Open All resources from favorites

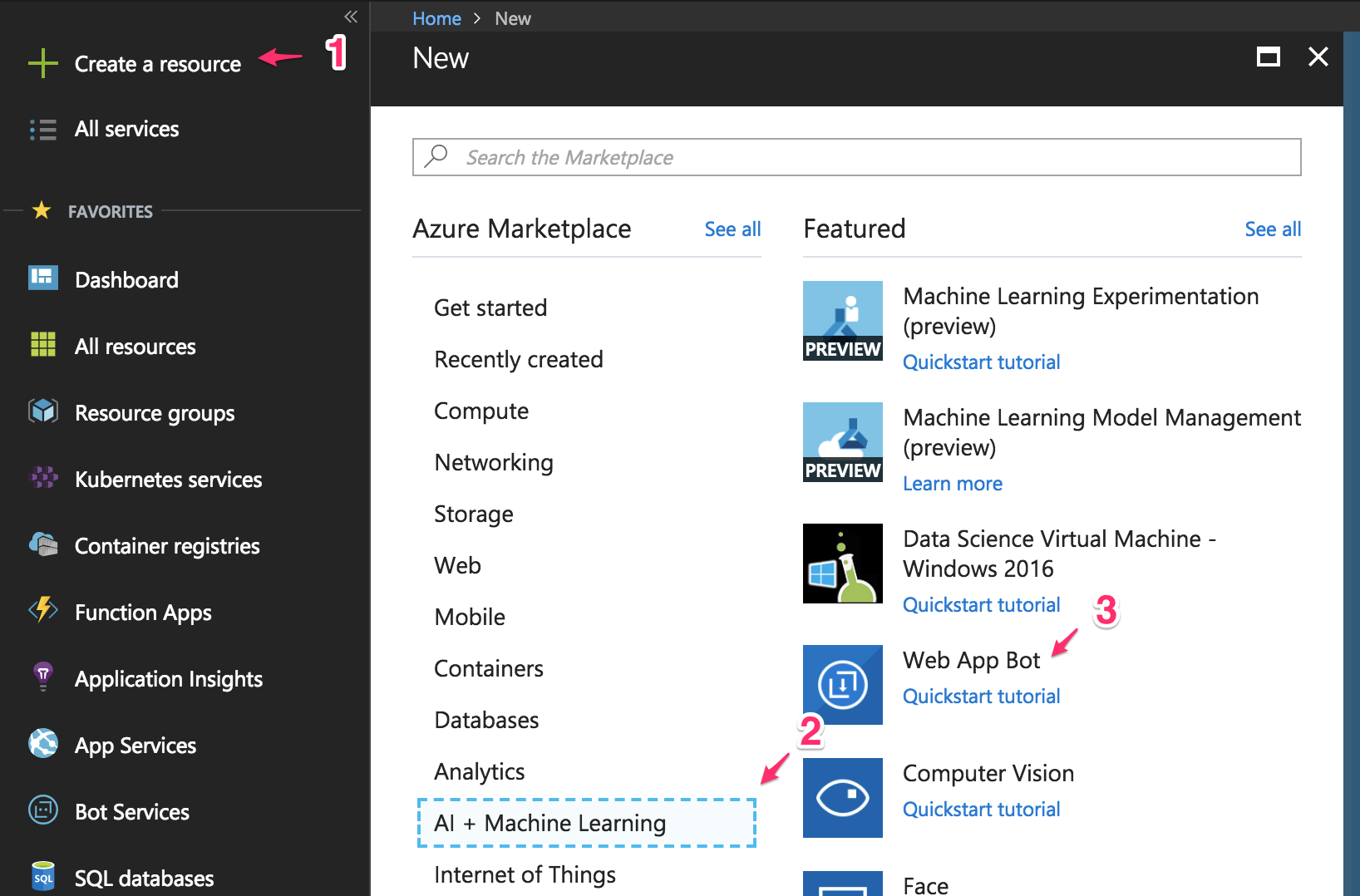click(136, 347)
